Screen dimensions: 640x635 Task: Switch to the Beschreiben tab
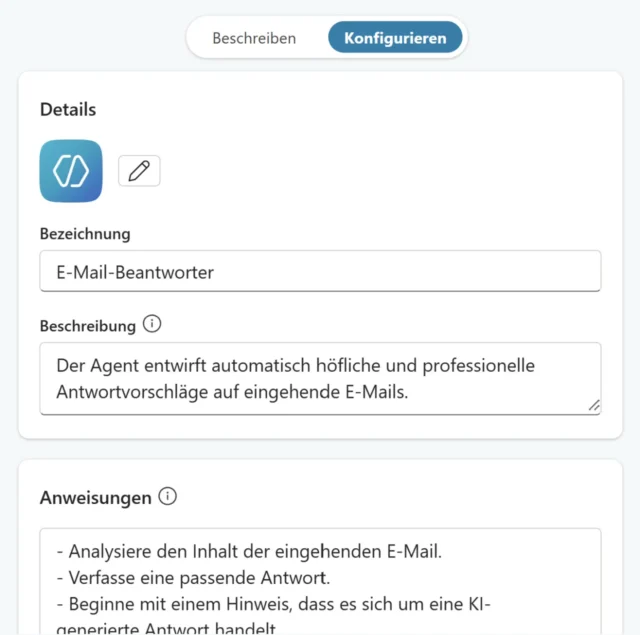[x=254, y=38]
